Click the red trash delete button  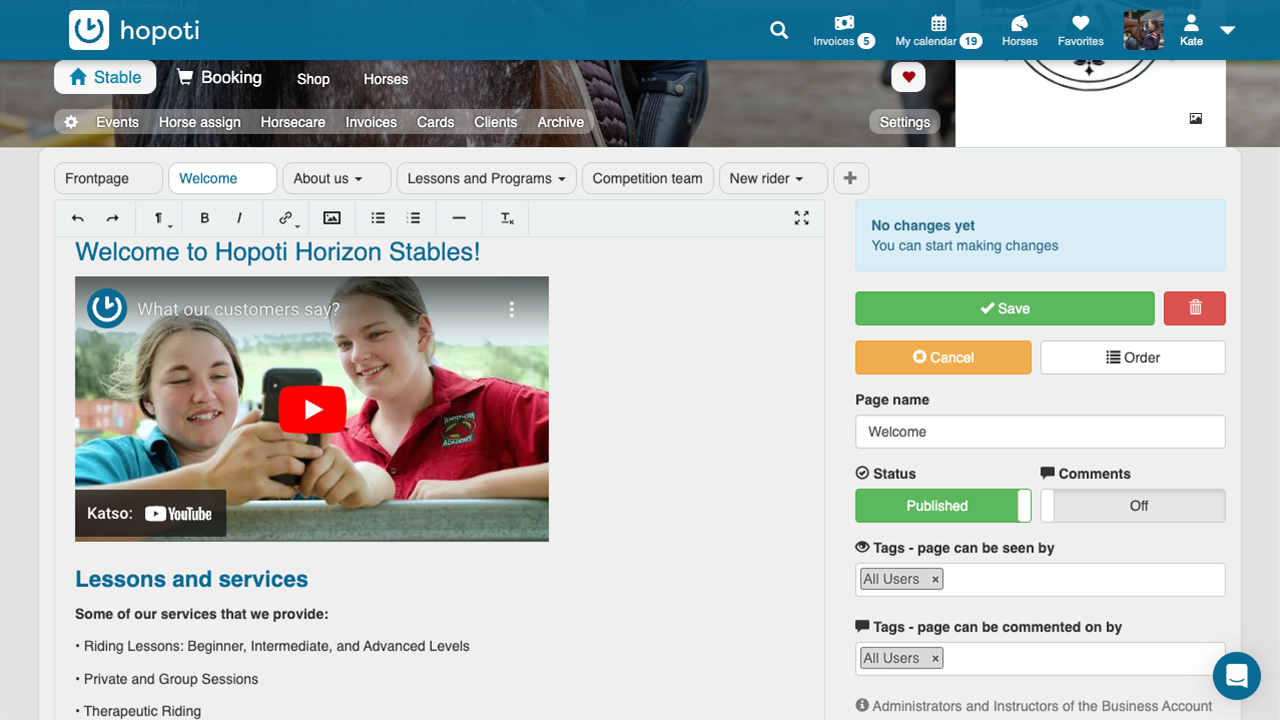[x=1194, y=308]
